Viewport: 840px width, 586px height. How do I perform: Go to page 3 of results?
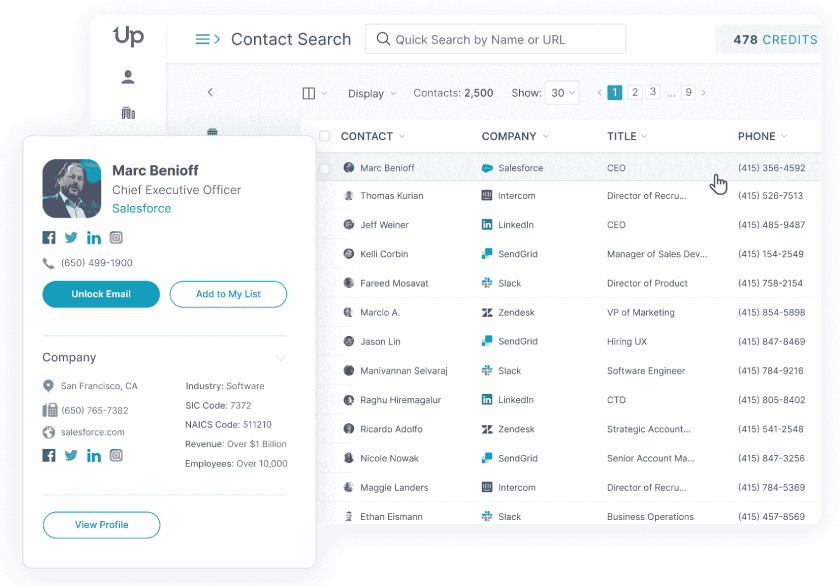coord(652,92)
